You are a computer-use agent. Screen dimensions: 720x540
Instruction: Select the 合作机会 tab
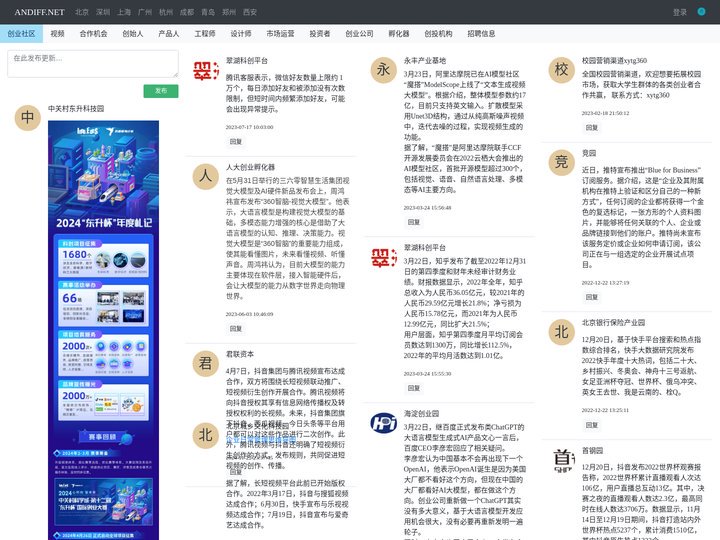coord(93,34)
